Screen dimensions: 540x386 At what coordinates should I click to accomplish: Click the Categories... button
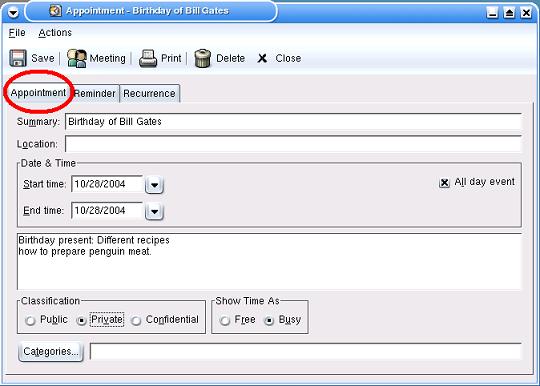coord(51,352)
